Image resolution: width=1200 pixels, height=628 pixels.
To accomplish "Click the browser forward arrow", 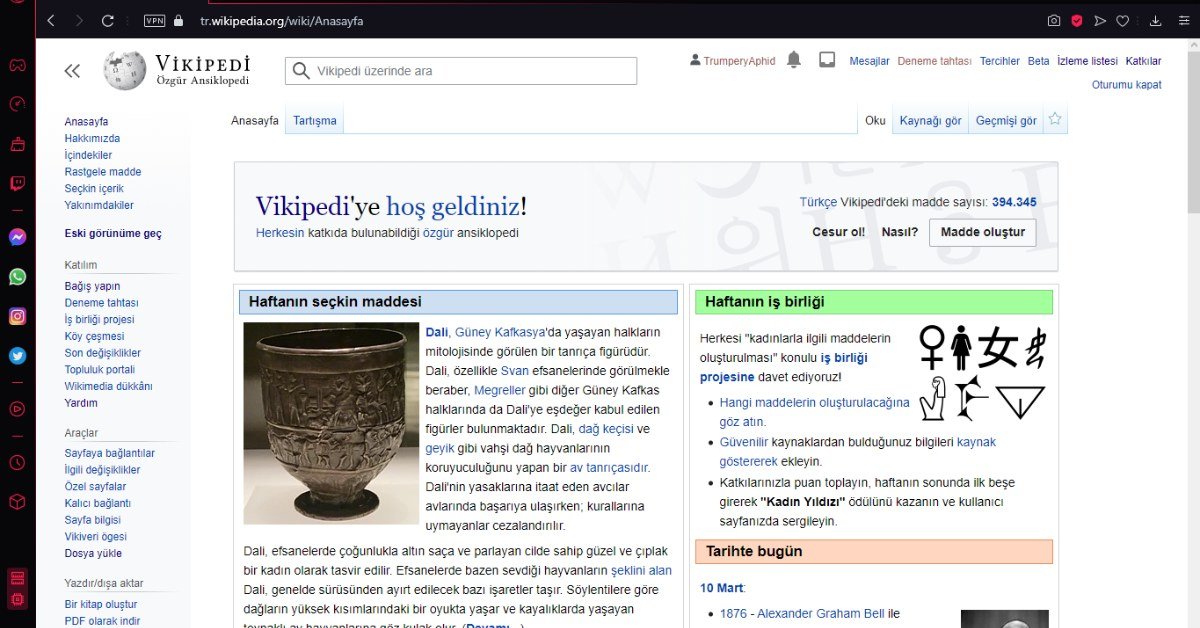I will pyautogui.click(x=79, y=20).
